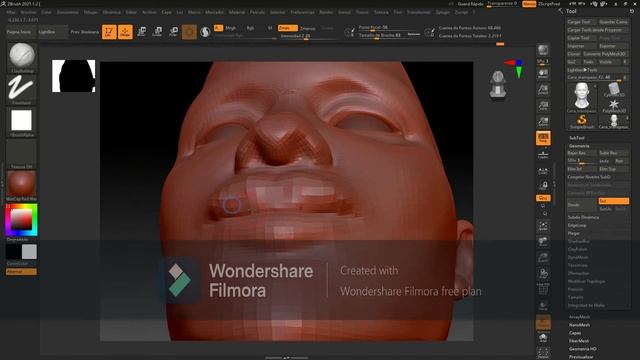This screenshot has height=360, width=640.
Task: Click the Sculptris Pro mode icon
Action: pos(205,31)
